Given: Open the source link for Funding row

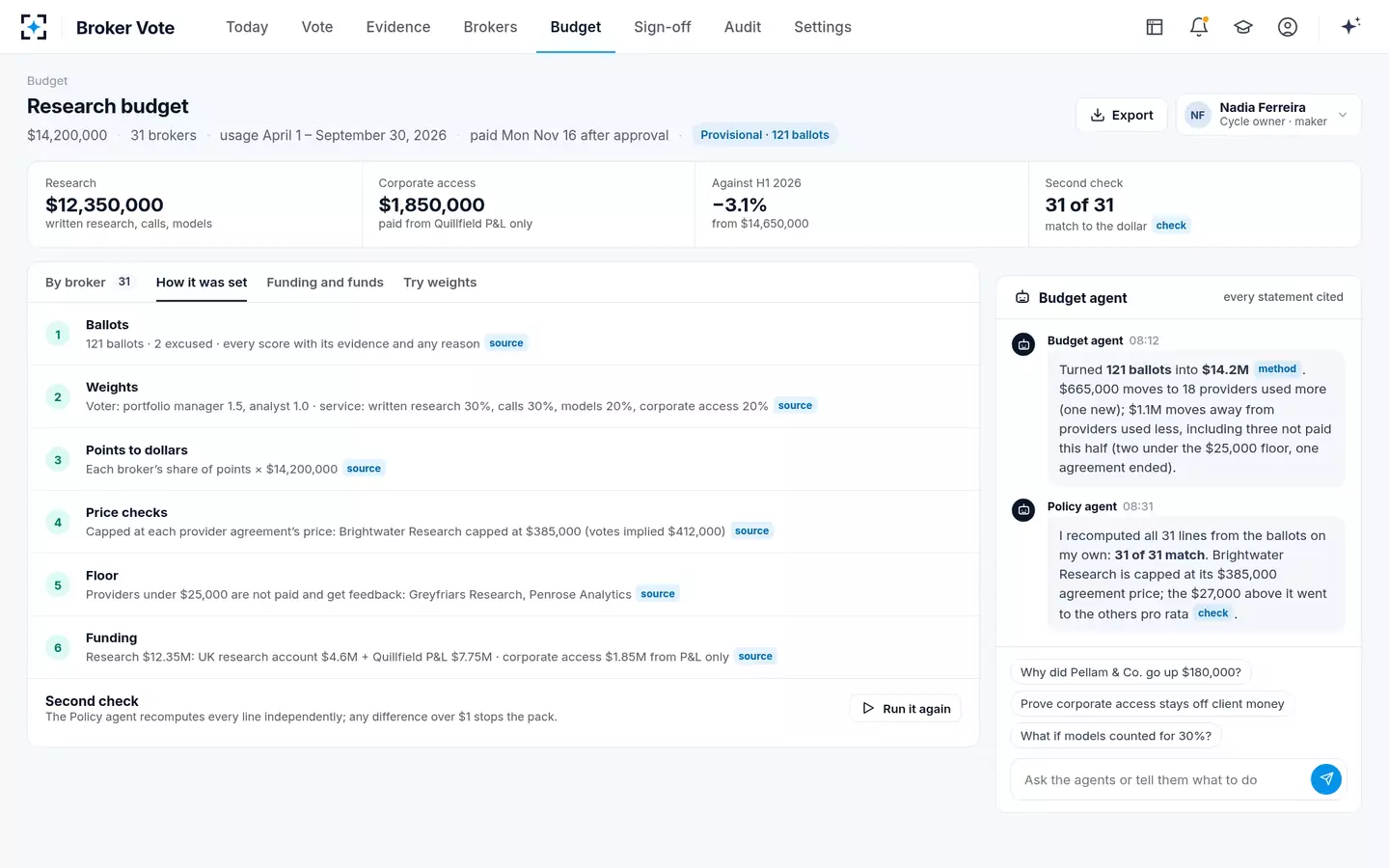Looking at the screenshot, I should 755,657.
